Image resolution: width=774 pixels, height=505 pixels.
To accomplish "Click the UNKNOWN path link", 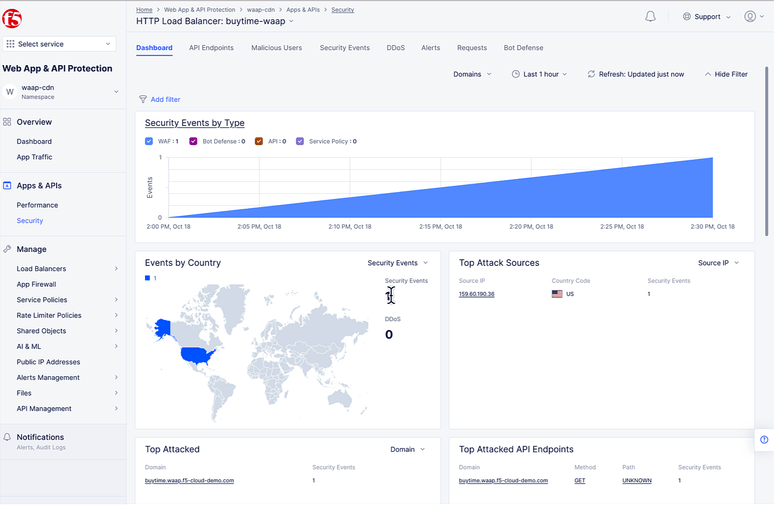I will click(x=637, y=481).
